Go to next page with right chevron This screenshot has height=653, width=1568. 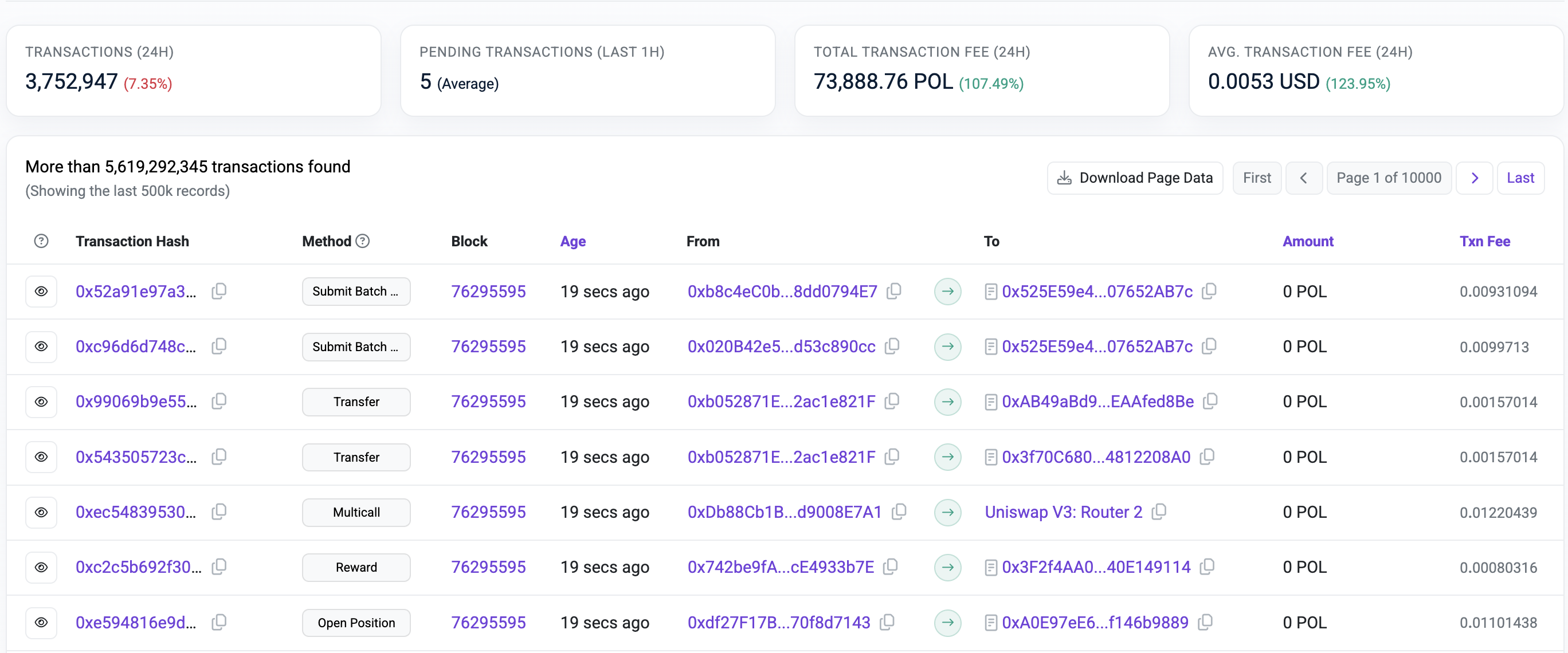(x=1473, y=178)
